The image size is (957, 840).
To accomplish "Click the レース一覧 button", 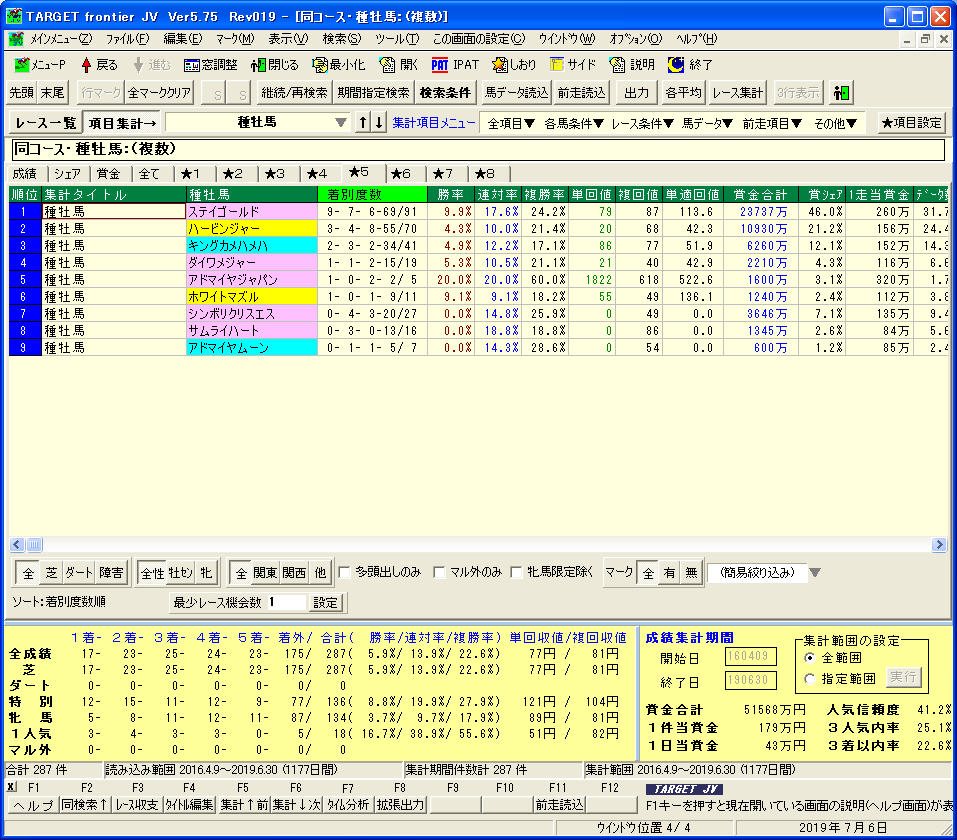I will [x=46, y=123].
